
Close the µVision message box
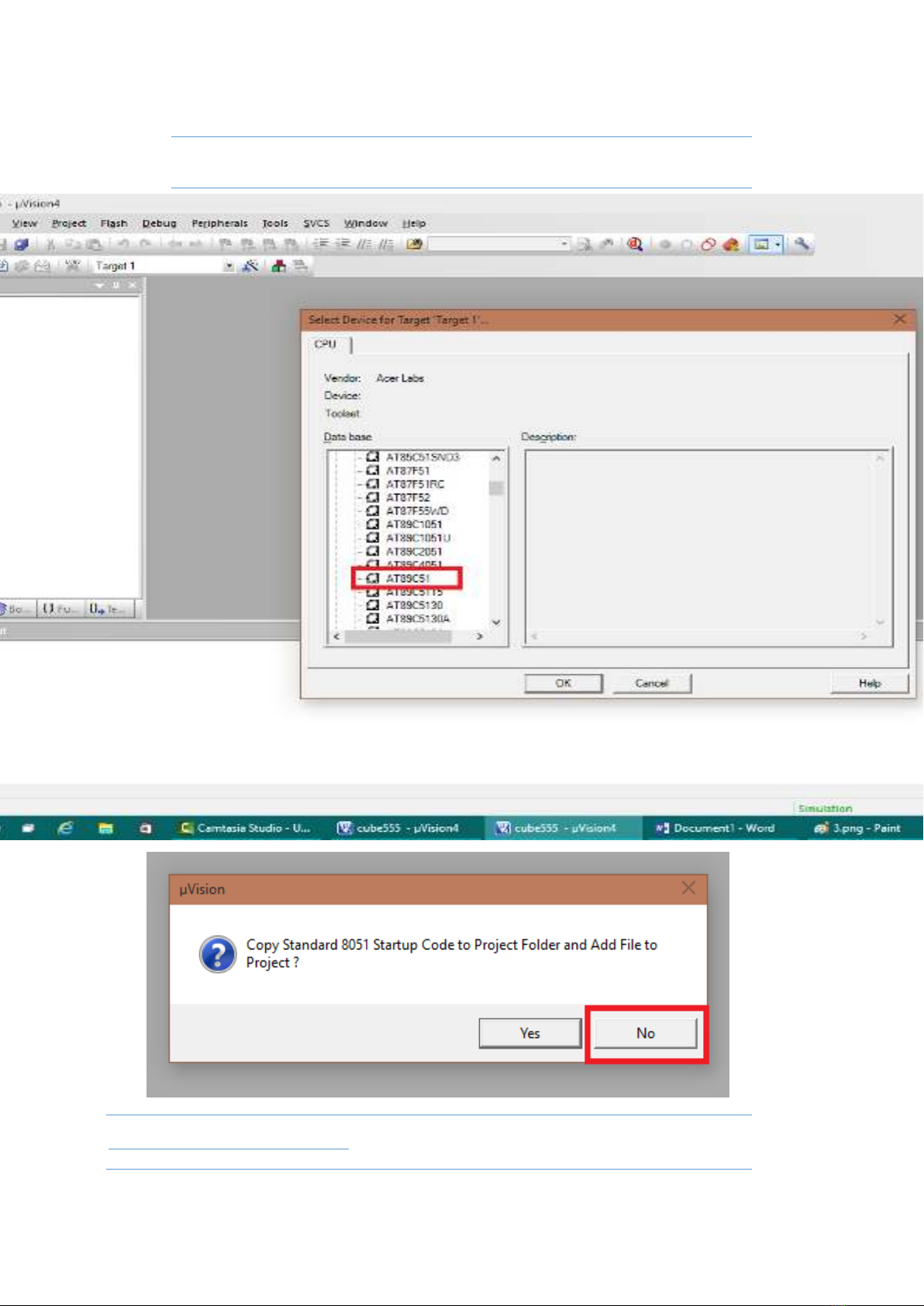[688, 888]
